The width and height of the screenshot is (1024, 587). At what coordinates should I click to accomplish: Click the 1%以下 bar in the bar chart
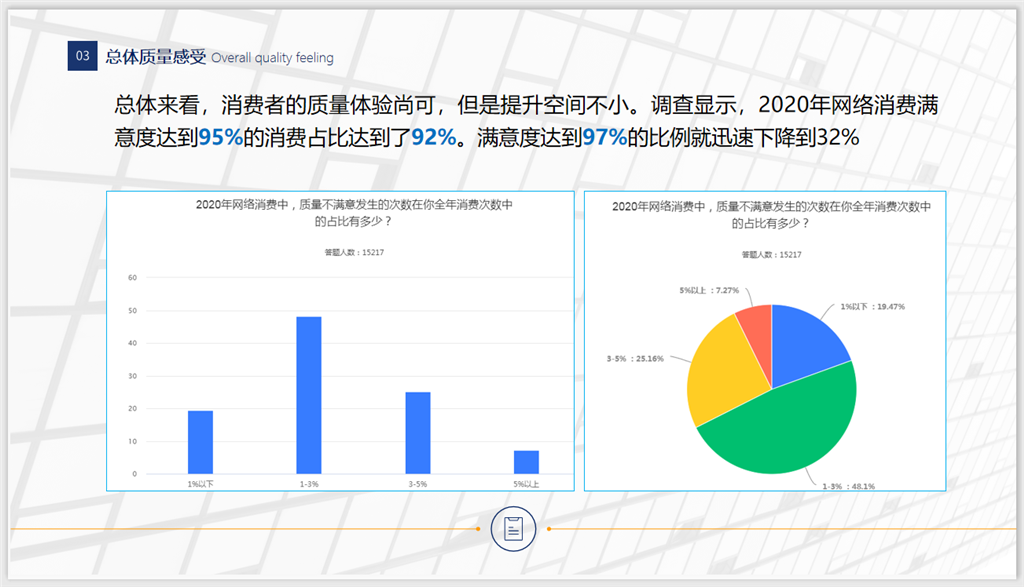pos(200,442)
